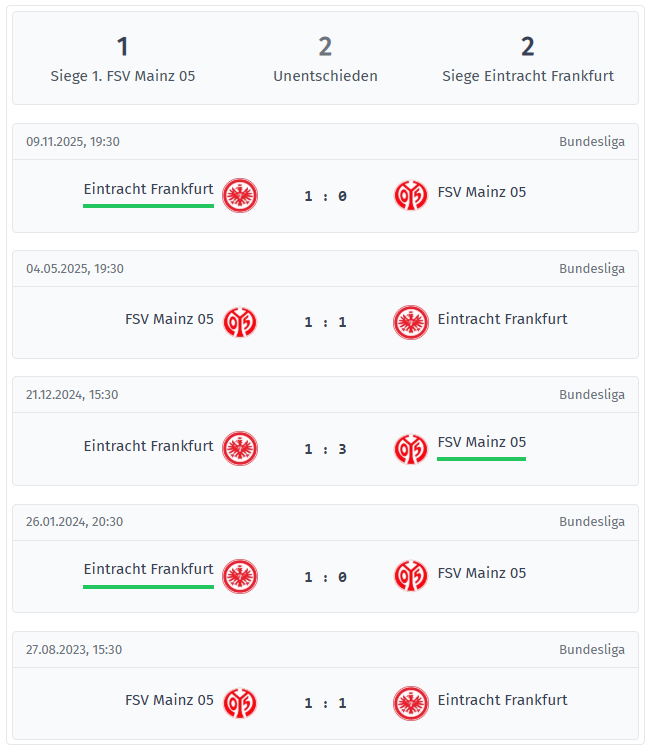Screen dimensions: 650x750
Task: Click Mainz 05 crest in 09.11.2025 match
Action: [x=410, y=195]
